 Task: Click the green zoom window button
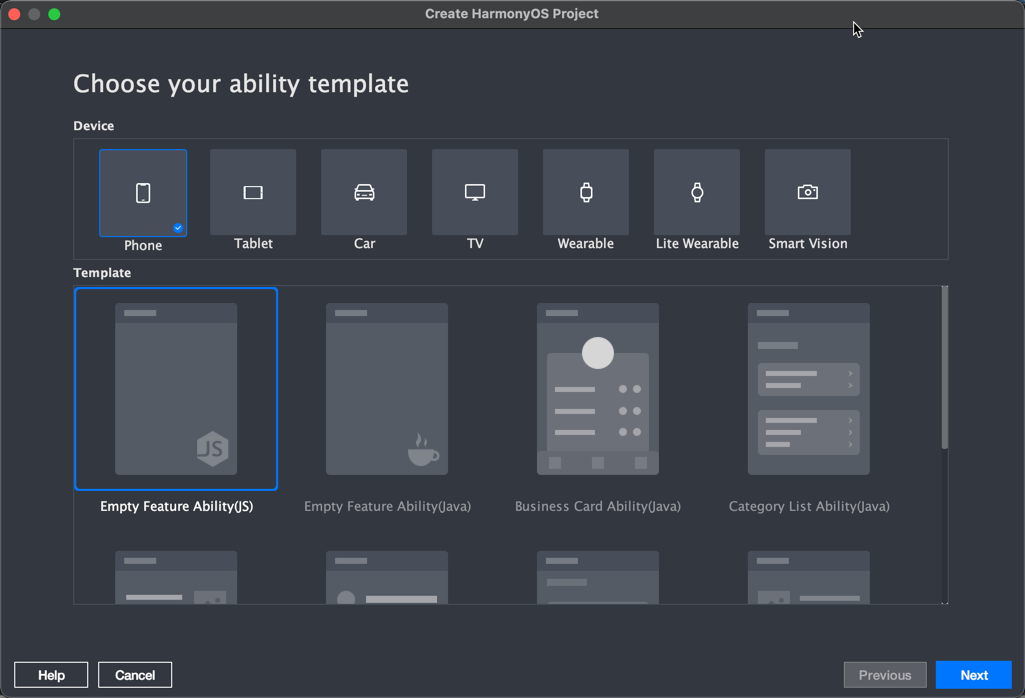(54, 14)
